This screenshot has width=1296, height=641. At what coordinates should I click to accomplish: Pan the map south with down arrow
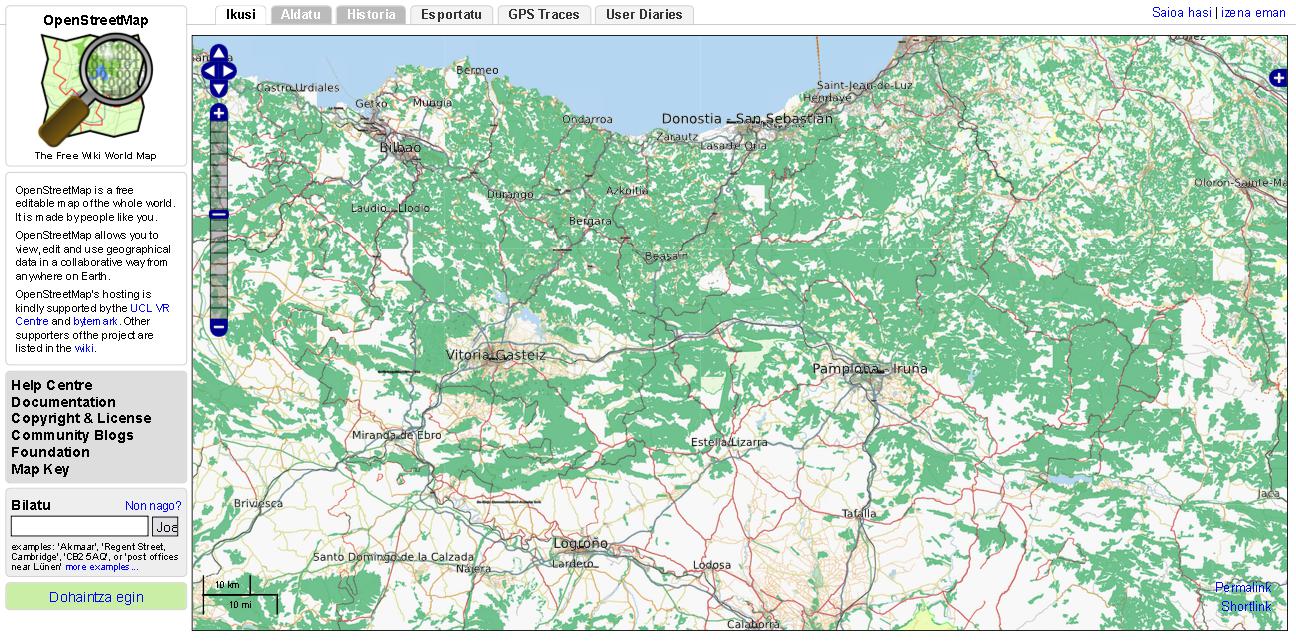click(x=219, y=89)
